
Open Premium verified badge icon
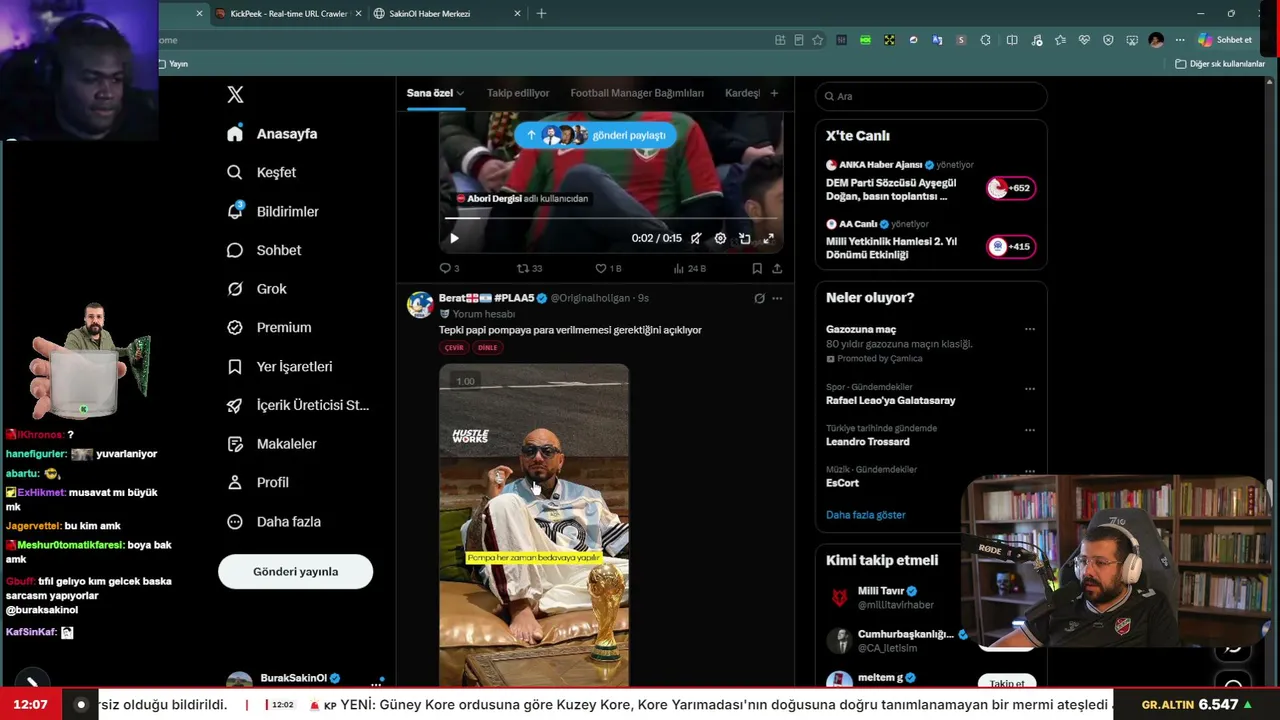235,327
